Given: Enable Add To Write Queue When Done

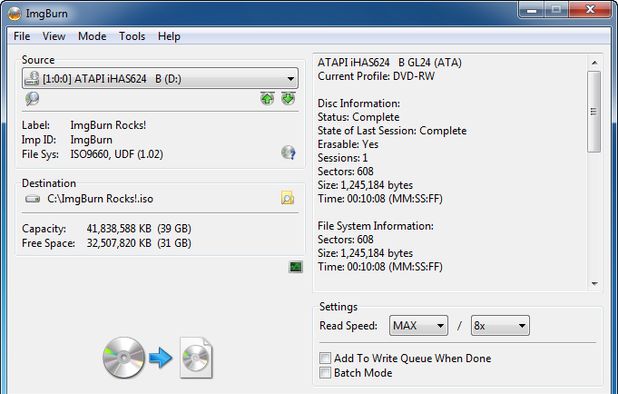Looking at the screenshot, I should 325,358.
